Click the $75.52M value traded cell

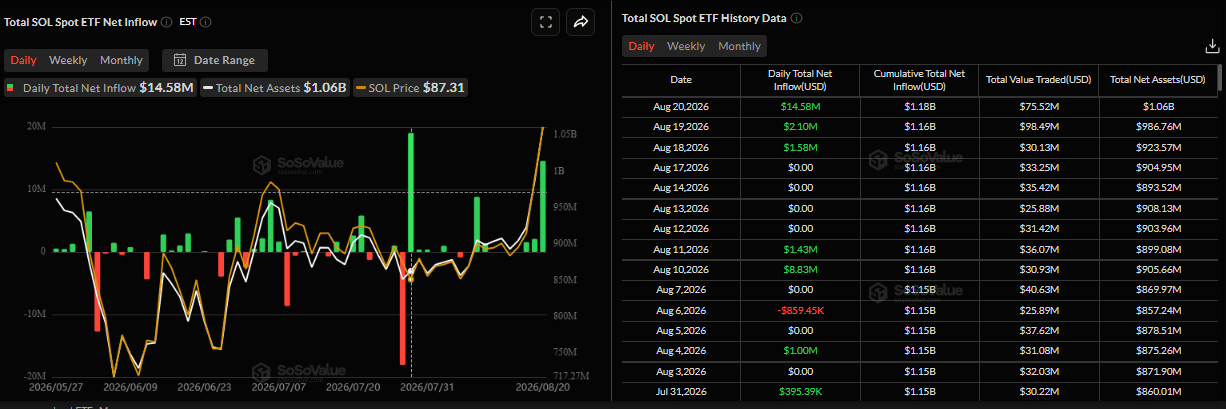(1038, 106)
